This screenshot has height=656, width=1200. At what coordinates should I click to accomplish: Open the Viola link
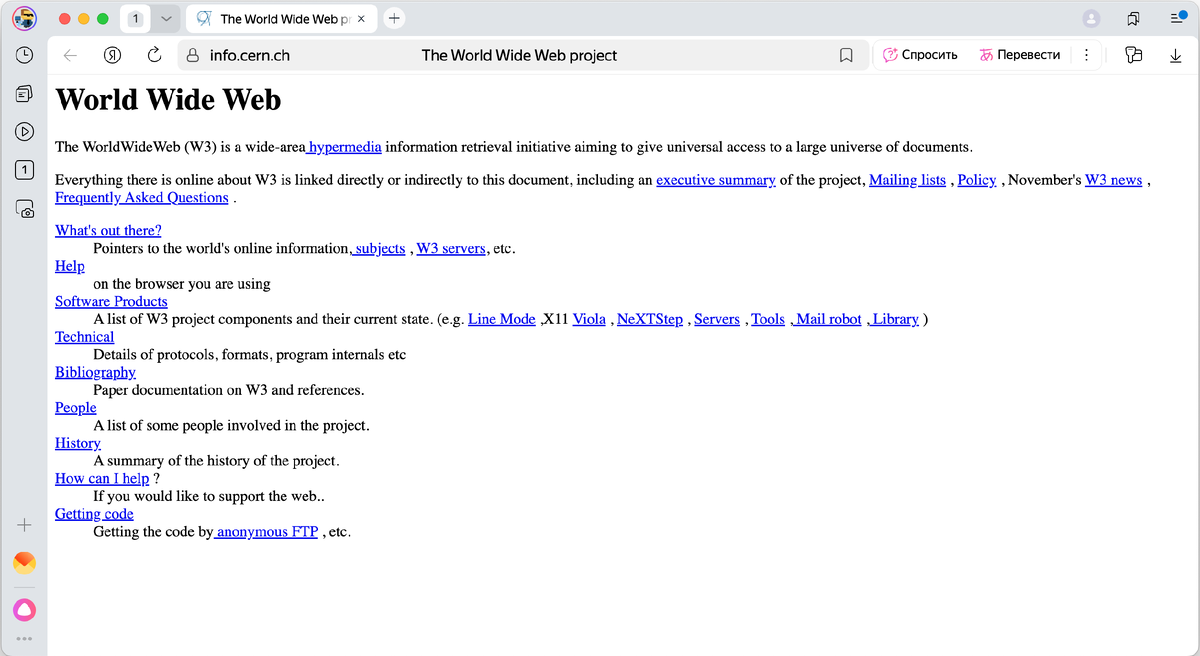(x=589, y=319)
